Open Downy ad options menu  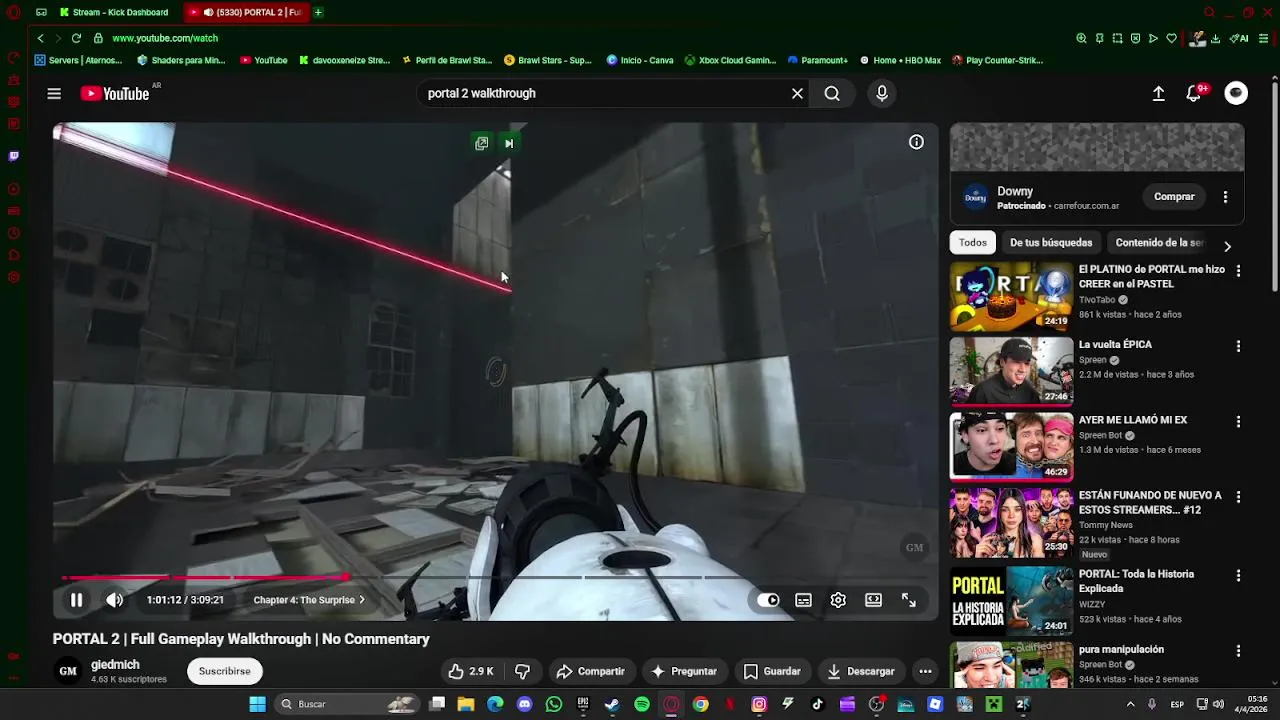(x=1225, y=197)
